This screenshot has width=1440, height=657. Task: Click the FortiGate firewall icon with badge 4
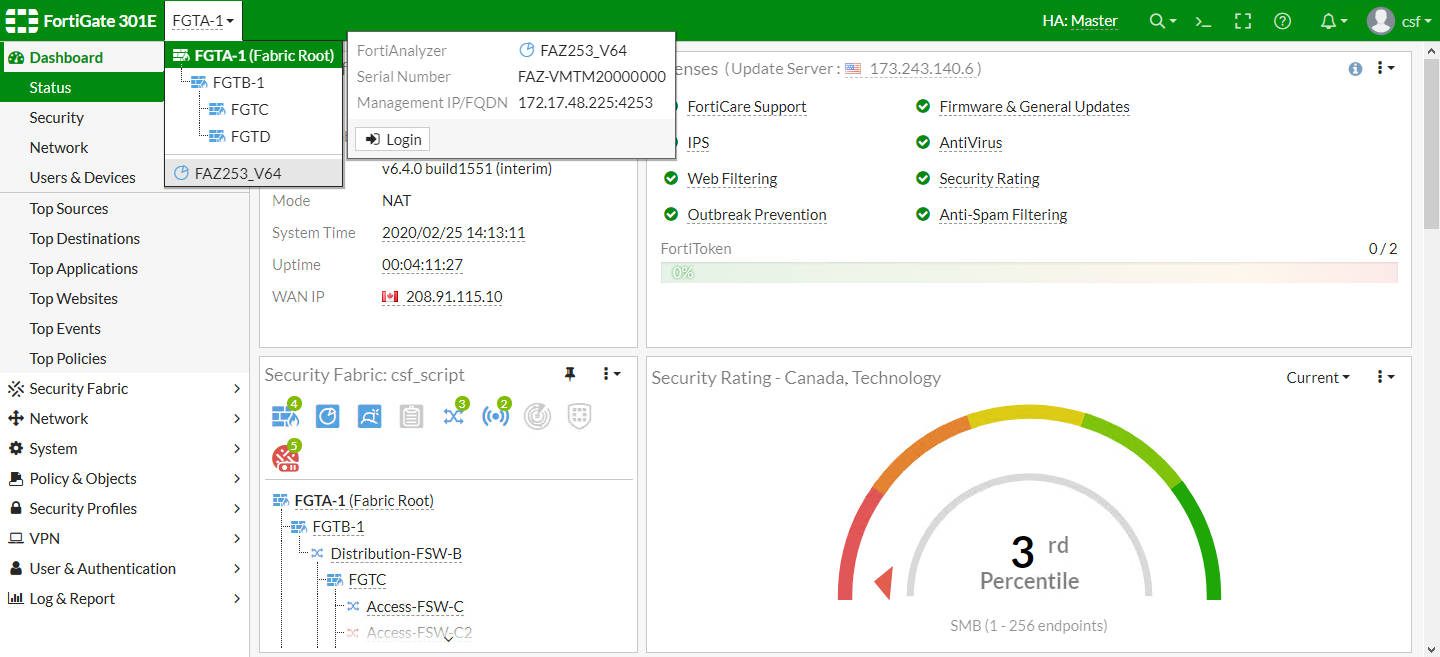tap(284, 417)
